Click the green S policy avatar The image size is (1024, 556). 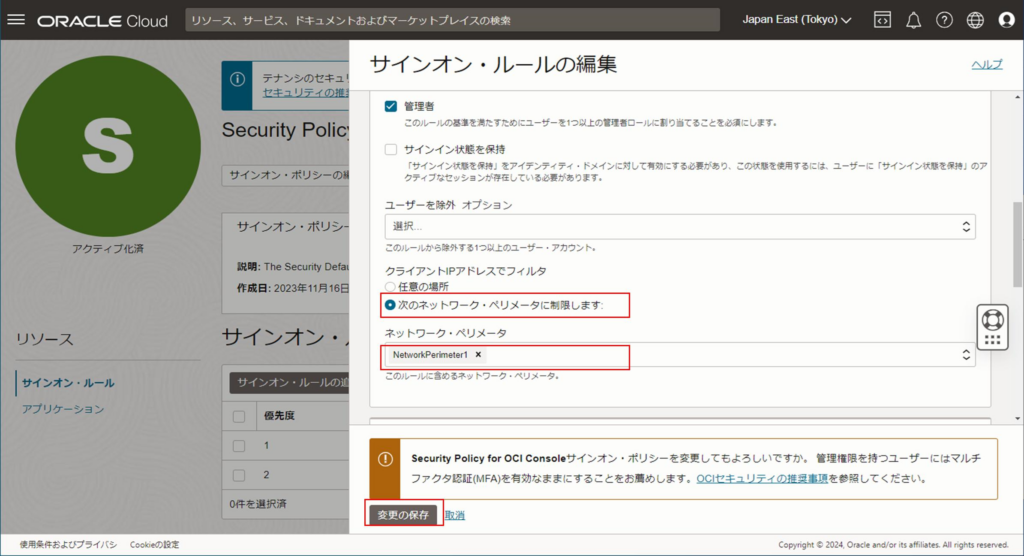(108, 146)
